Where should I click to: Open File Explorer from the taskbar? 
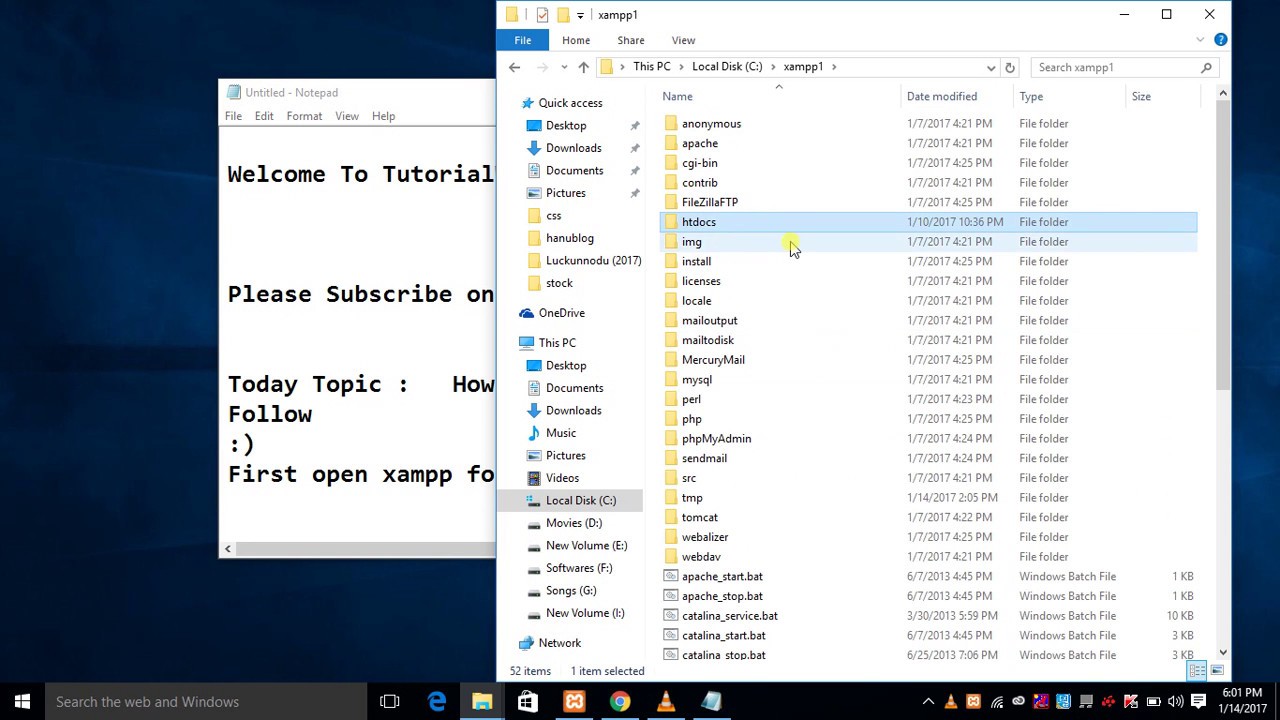[482, 702]
